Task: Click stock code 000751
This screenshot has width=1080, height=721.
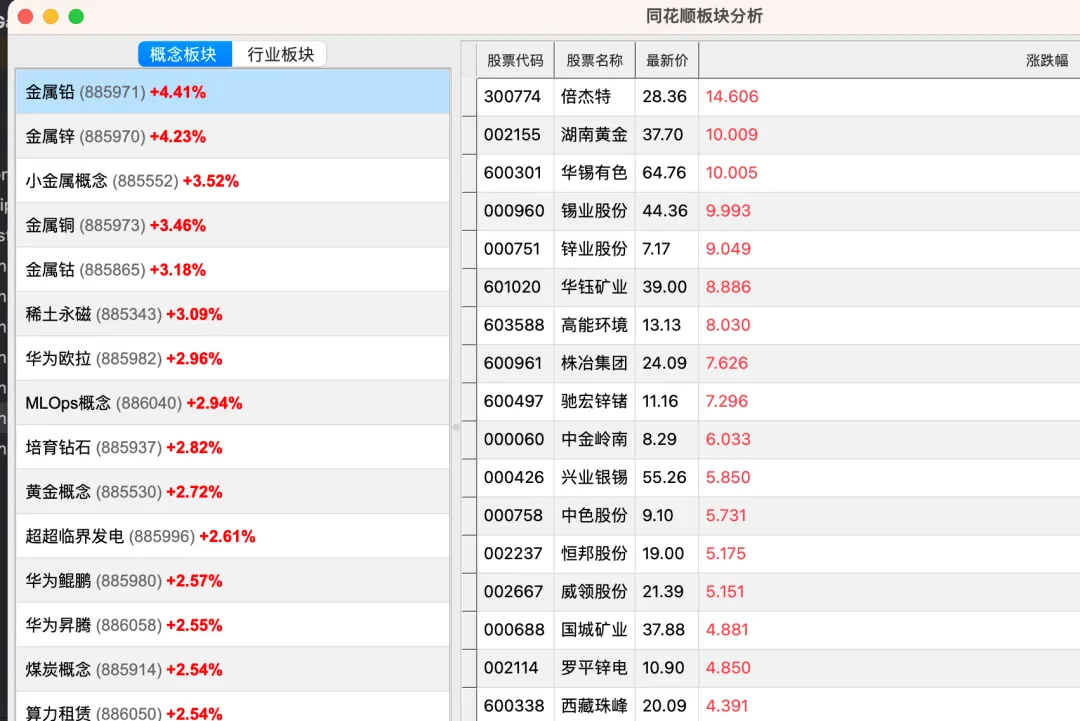Action: pyautogui.click(x=512, y=249)
